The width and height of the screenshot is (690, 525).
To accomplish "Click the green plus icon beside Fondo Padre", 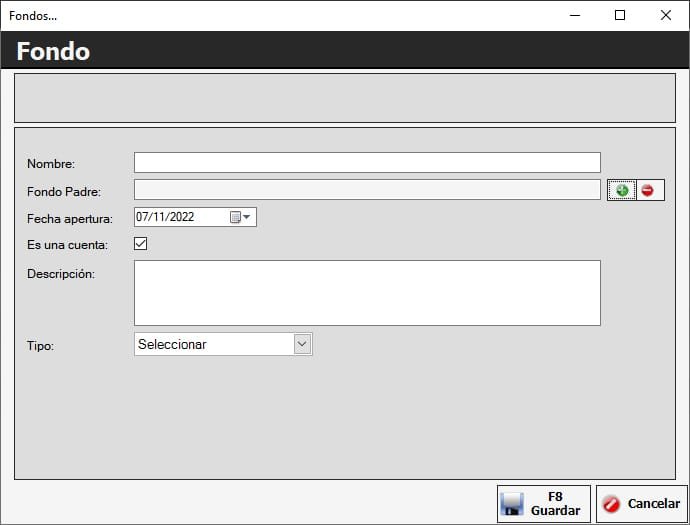I will (x=621, y=190).
